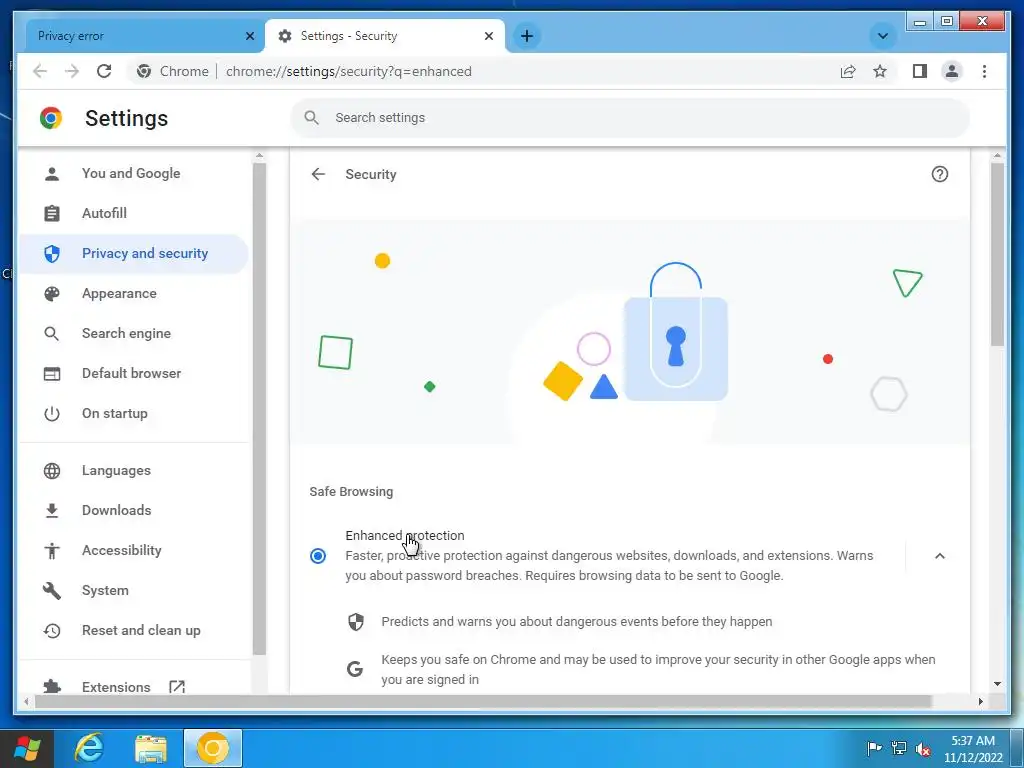Image resolution: width=1024 pixels, height=768 pixels.
Task: Go to Downloads settings
Action: click(x=134, y=511)
